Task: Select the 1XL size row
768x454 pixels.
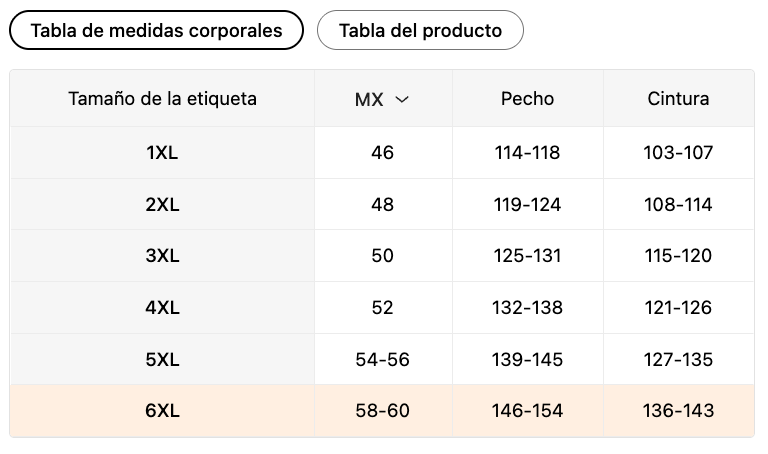Action: pyautogui.click(x=162, y=153)
